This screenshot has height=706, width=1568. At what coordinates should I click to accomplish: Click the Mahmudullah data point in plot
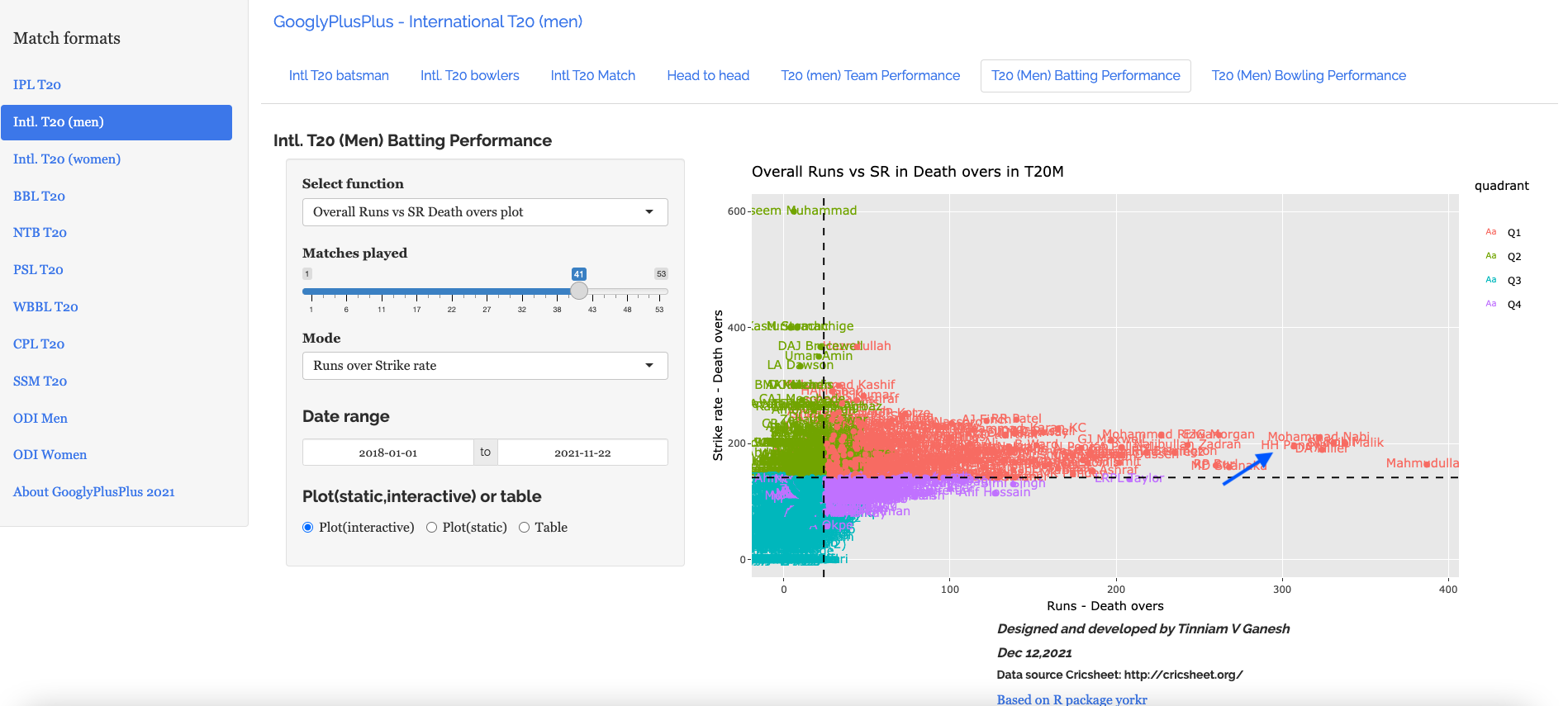tap(1427, 464)
